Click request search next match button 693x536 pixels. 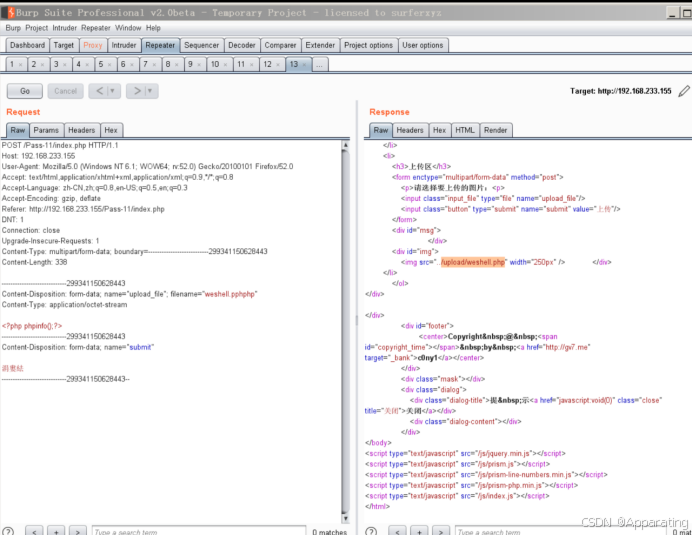[78, 532]
